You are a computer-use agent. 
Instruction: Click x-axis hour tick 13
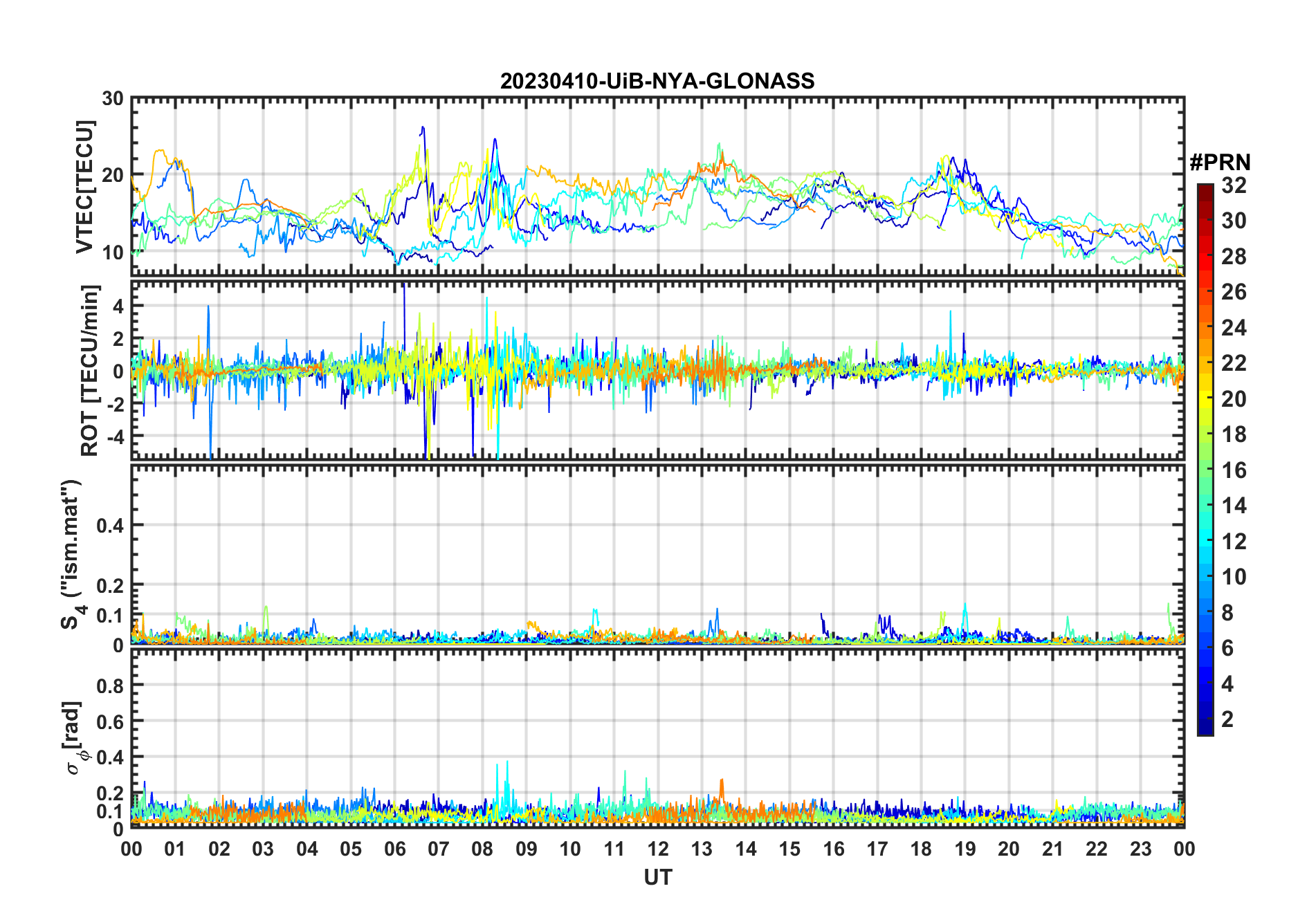coord(702,849)
